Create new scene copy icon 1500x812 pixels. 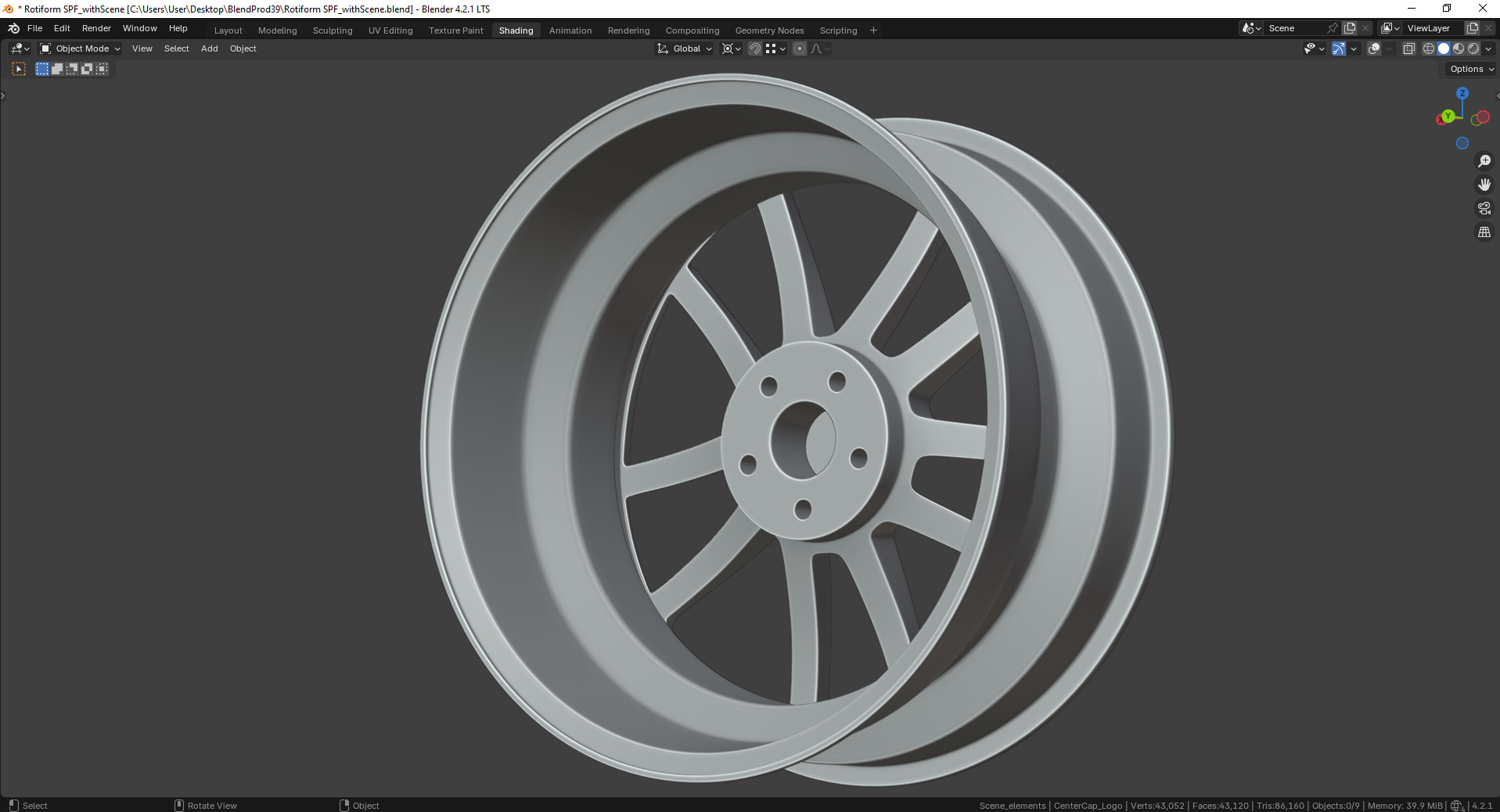1350,28
